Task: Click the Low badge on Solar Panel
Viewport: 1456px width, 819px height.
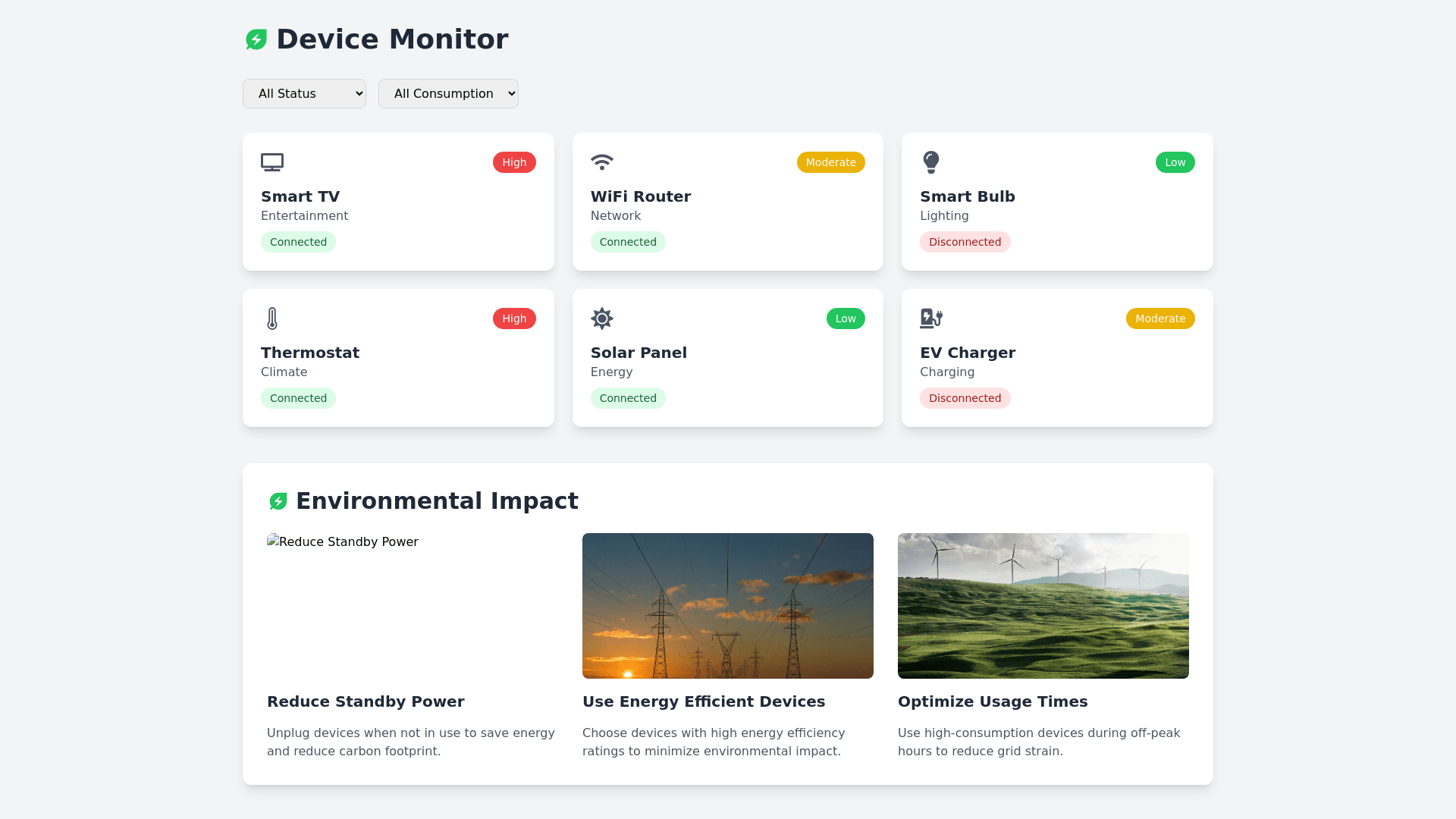Action: pyautogui.click(x=846, y=318)
